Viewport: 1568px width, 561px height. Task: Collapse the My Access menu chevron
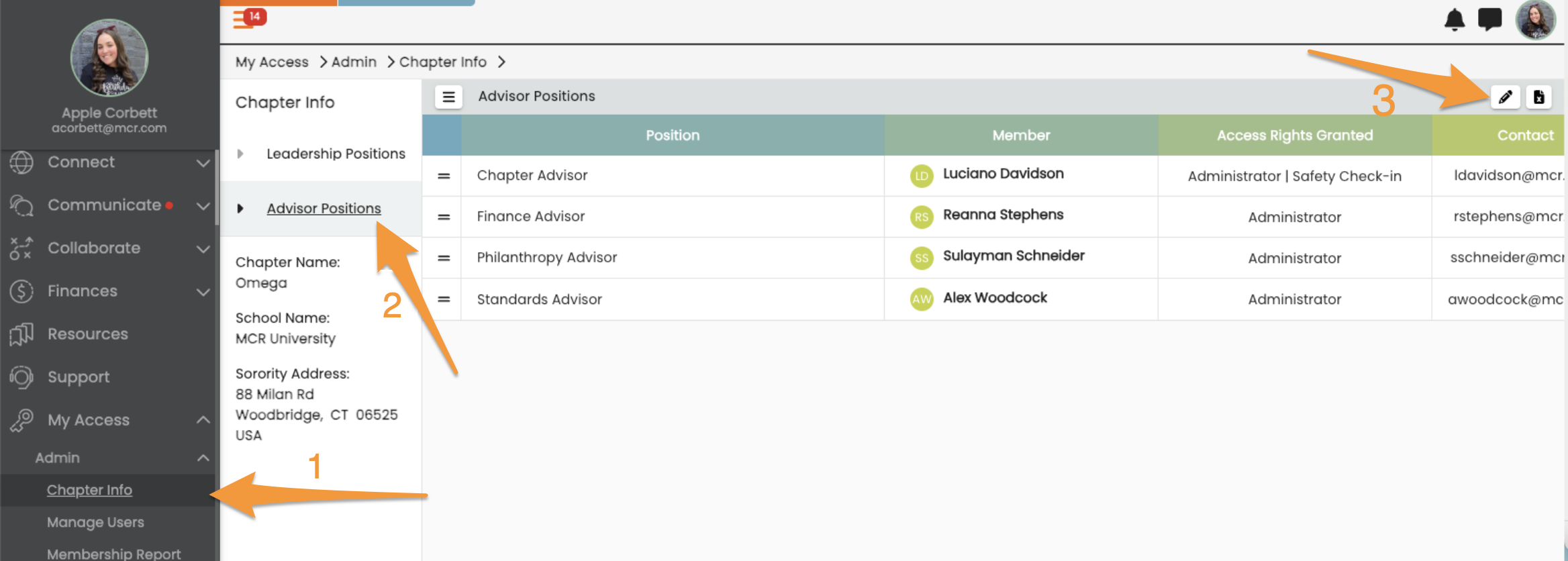pos(203,420)
